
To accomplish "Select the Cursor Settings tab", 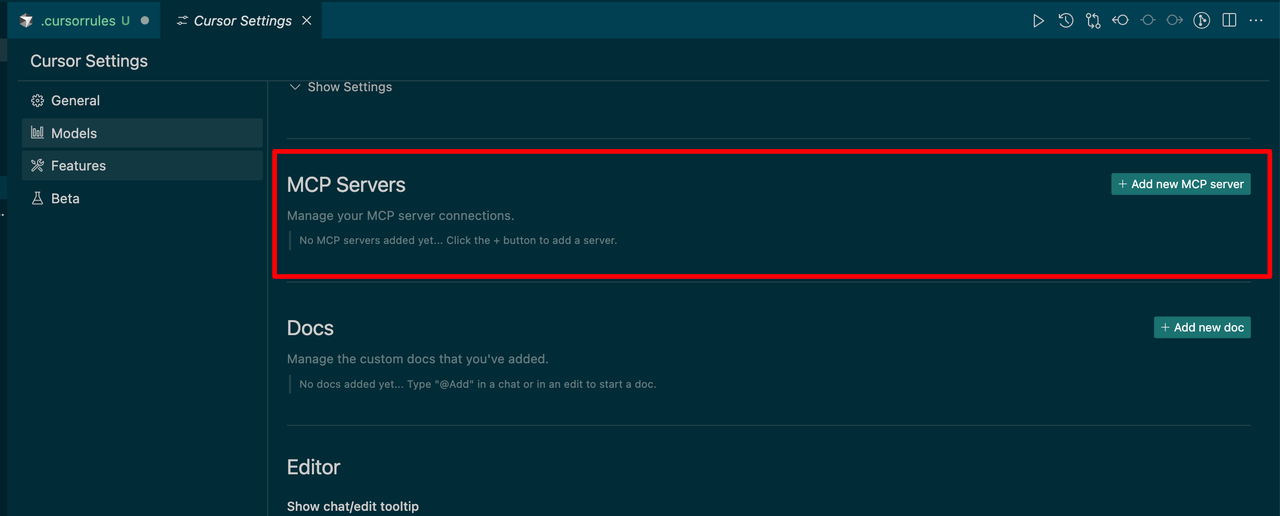I will [242, 20].
